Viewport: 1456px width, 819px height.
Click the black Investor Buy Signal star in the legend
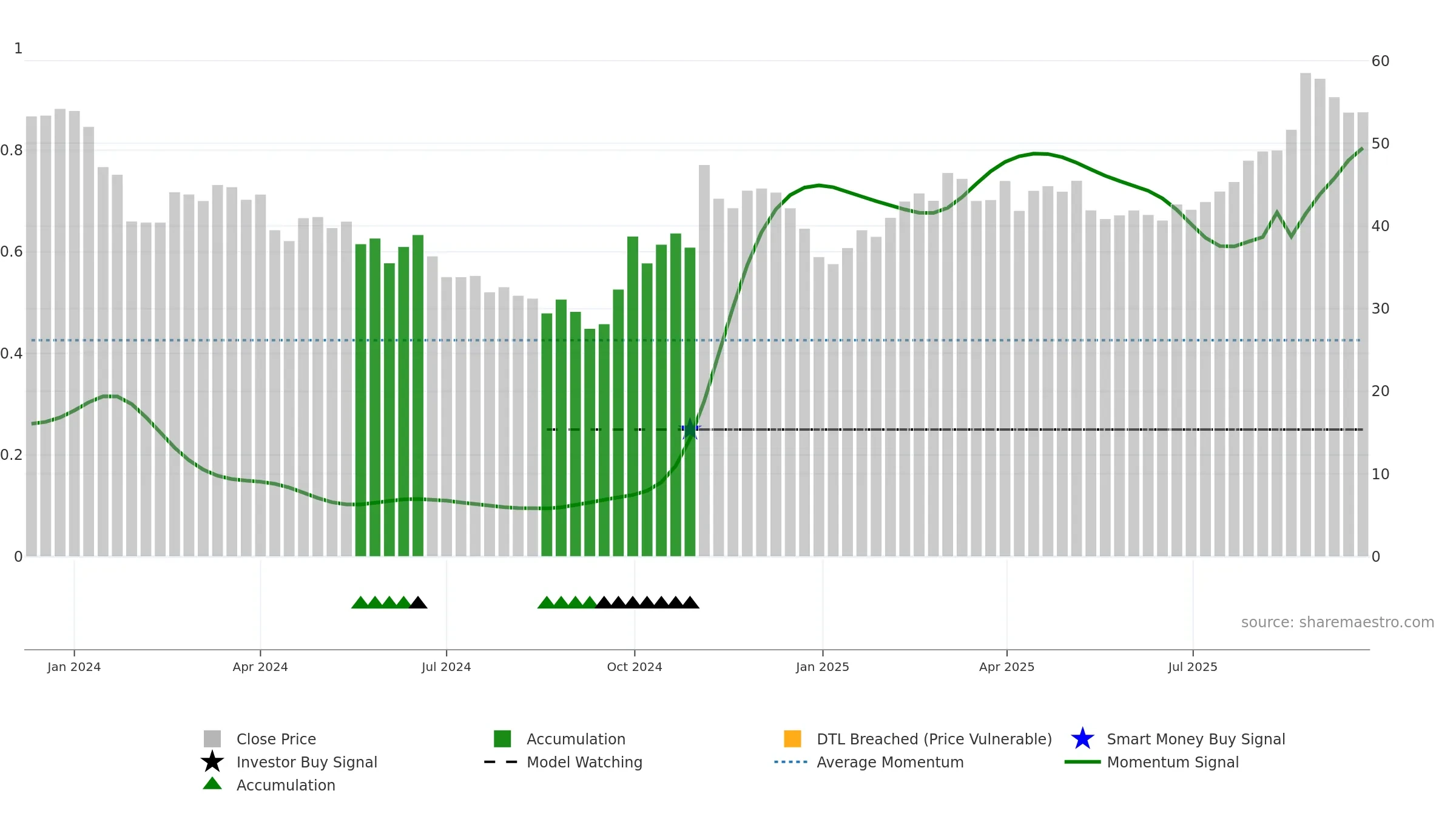click(x=212, y=762)
